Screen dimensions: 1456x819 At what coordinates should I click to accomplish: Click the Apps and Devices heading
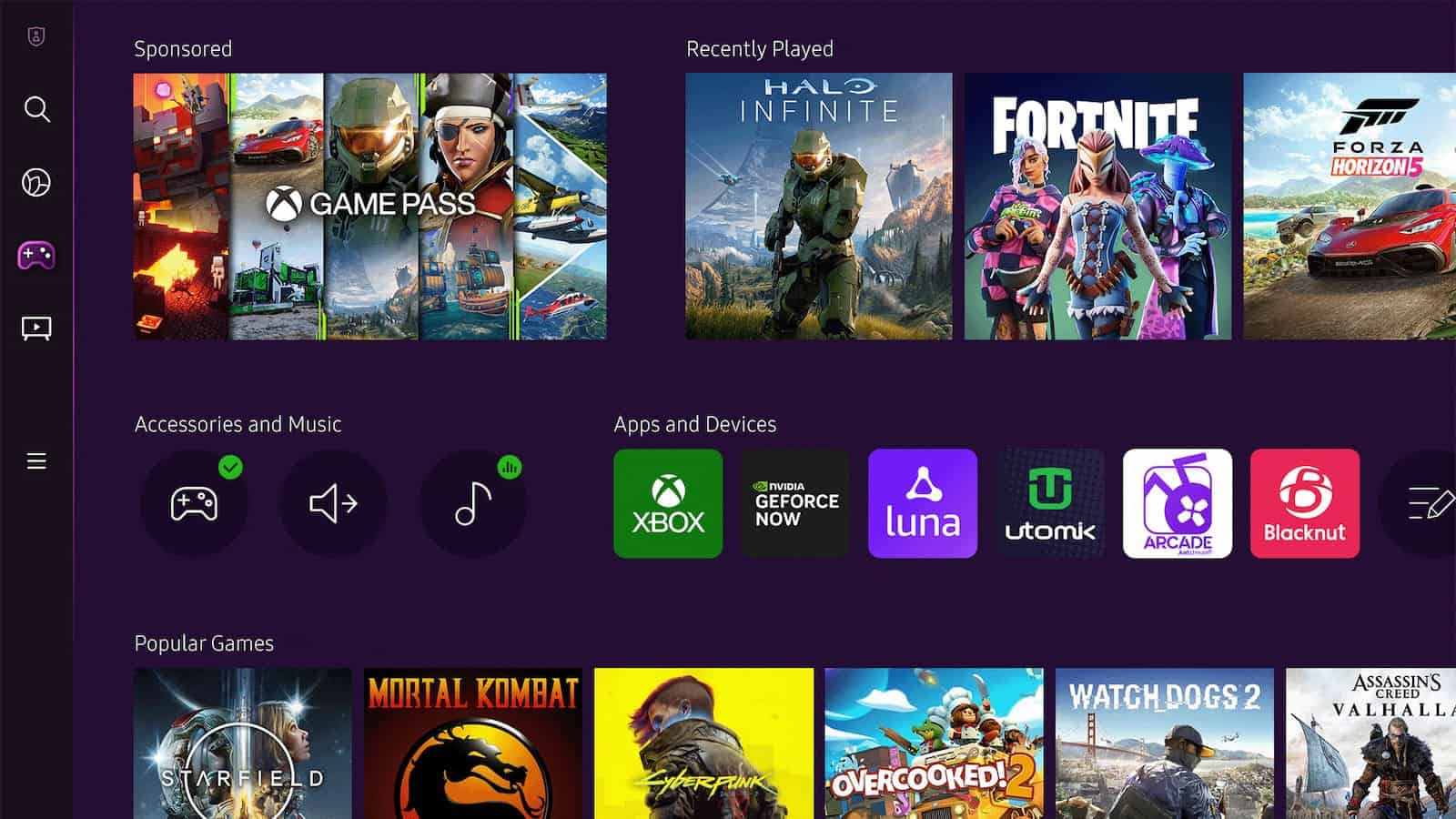click(x=695, y=424)
